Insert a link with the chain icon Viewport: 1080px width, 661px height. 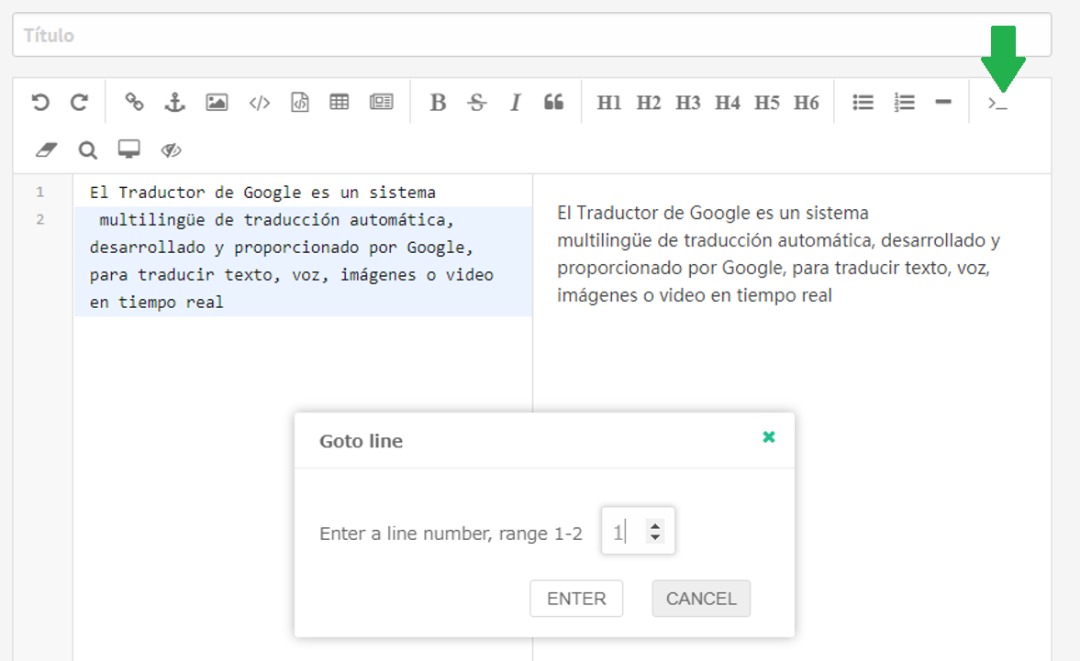pyautogui.click(x=134, y=103)
